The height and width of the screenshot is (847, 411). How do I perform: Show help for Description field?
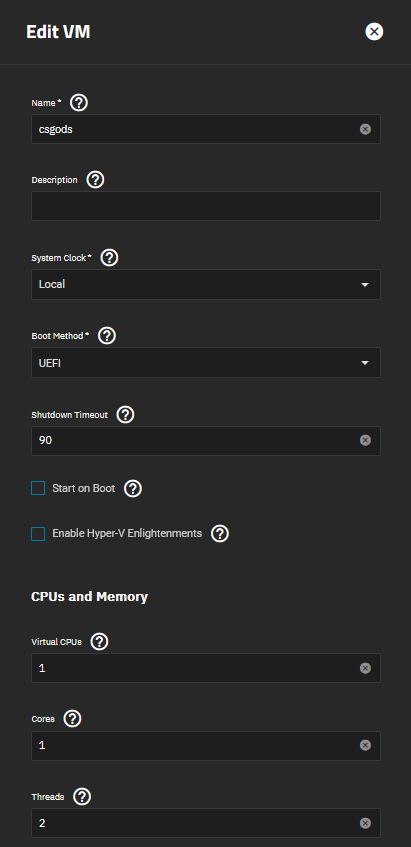tap(96, 180)
